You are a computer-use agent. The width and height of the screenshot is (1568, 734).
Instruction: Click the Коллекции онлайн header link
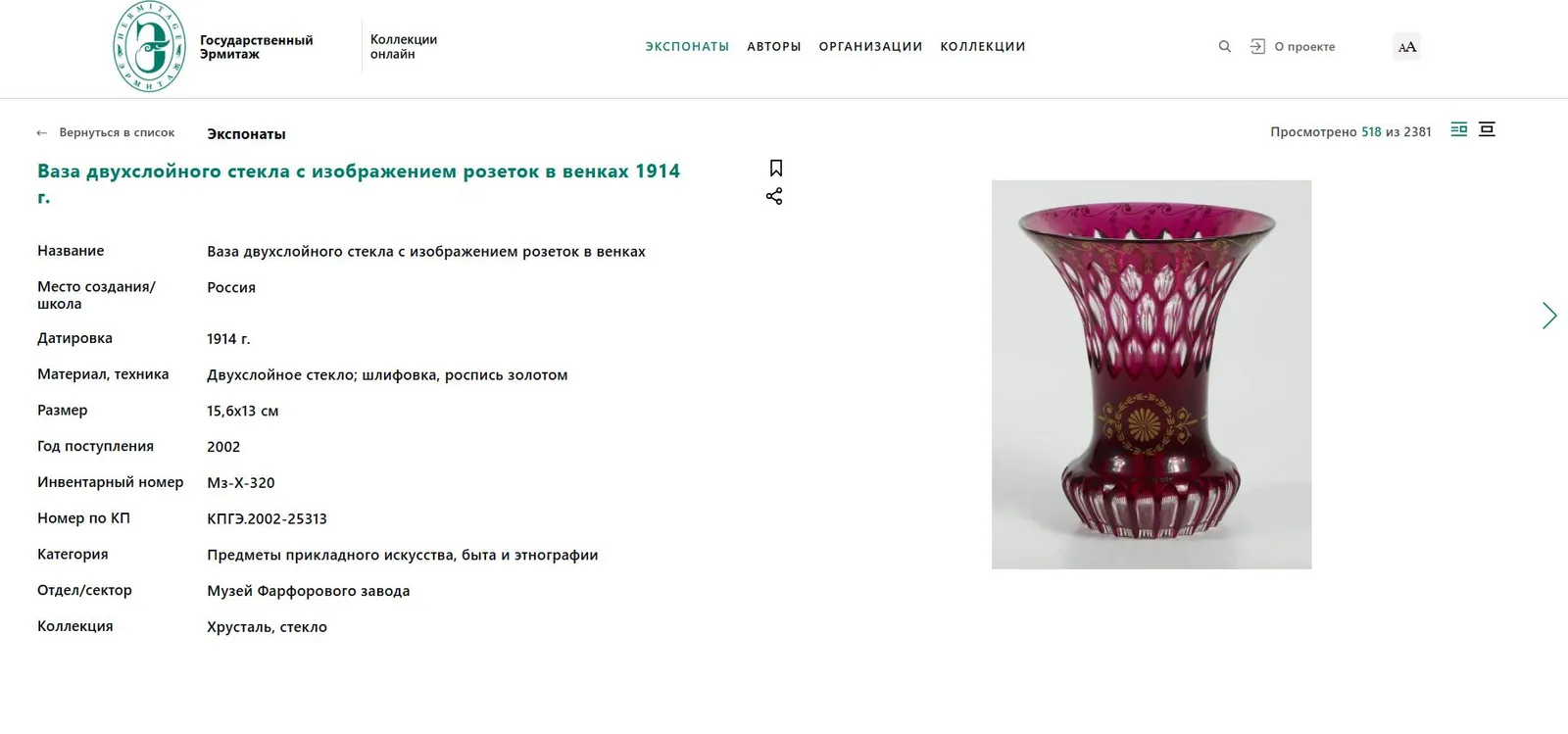[404, 47]
